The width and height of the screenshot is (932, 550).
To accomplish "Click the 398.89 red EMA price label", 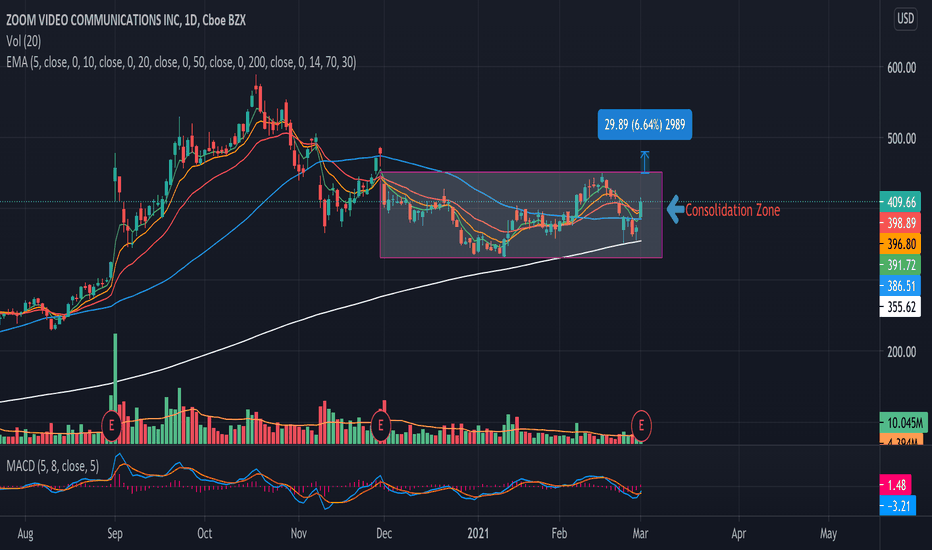I will (x=900, y=223).
